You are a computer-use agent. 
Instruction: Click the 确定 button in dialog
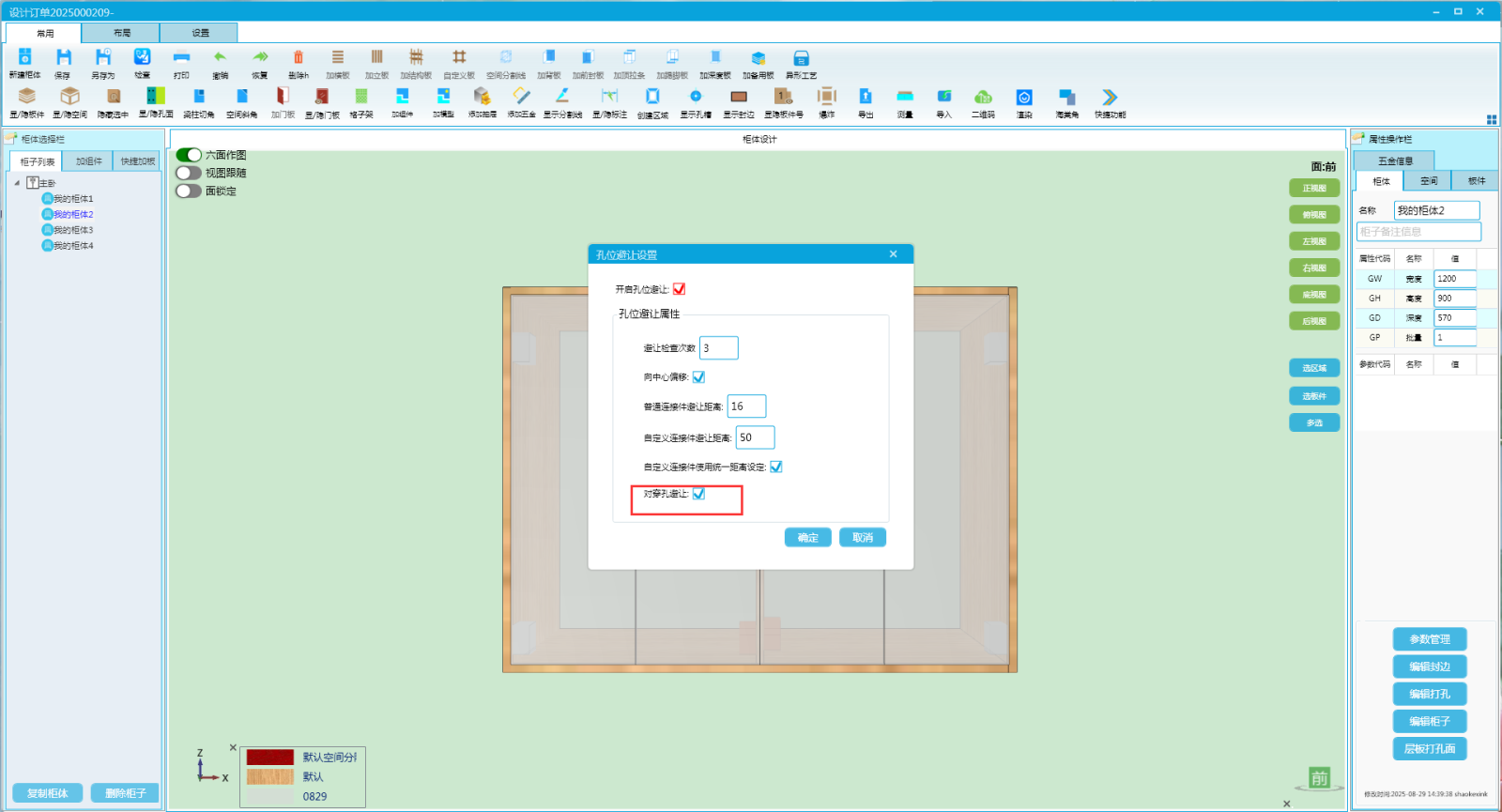(x=807, y=538)
